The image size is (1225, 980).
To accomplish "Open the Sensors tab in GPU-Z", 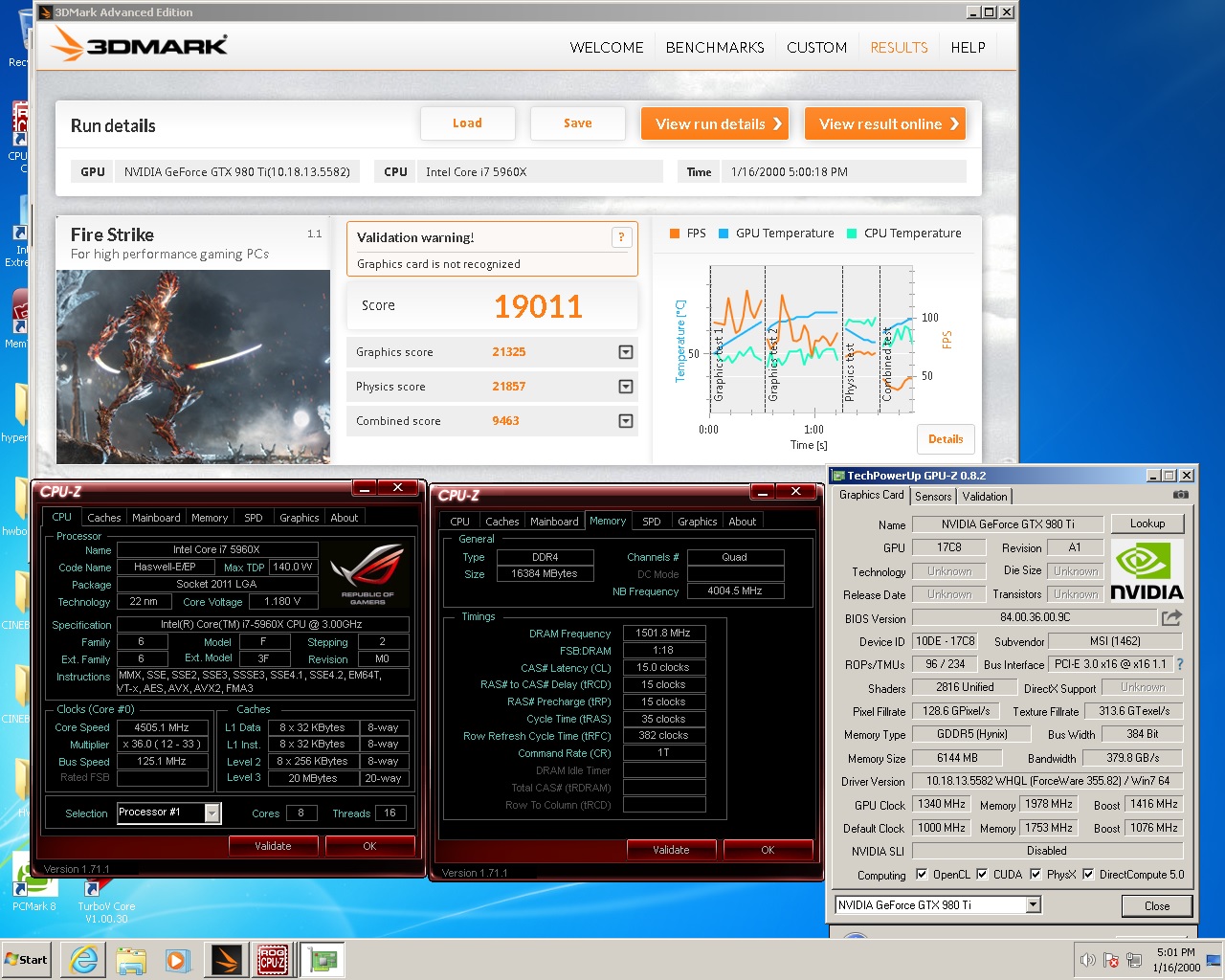I will click(x=933, y=496).
